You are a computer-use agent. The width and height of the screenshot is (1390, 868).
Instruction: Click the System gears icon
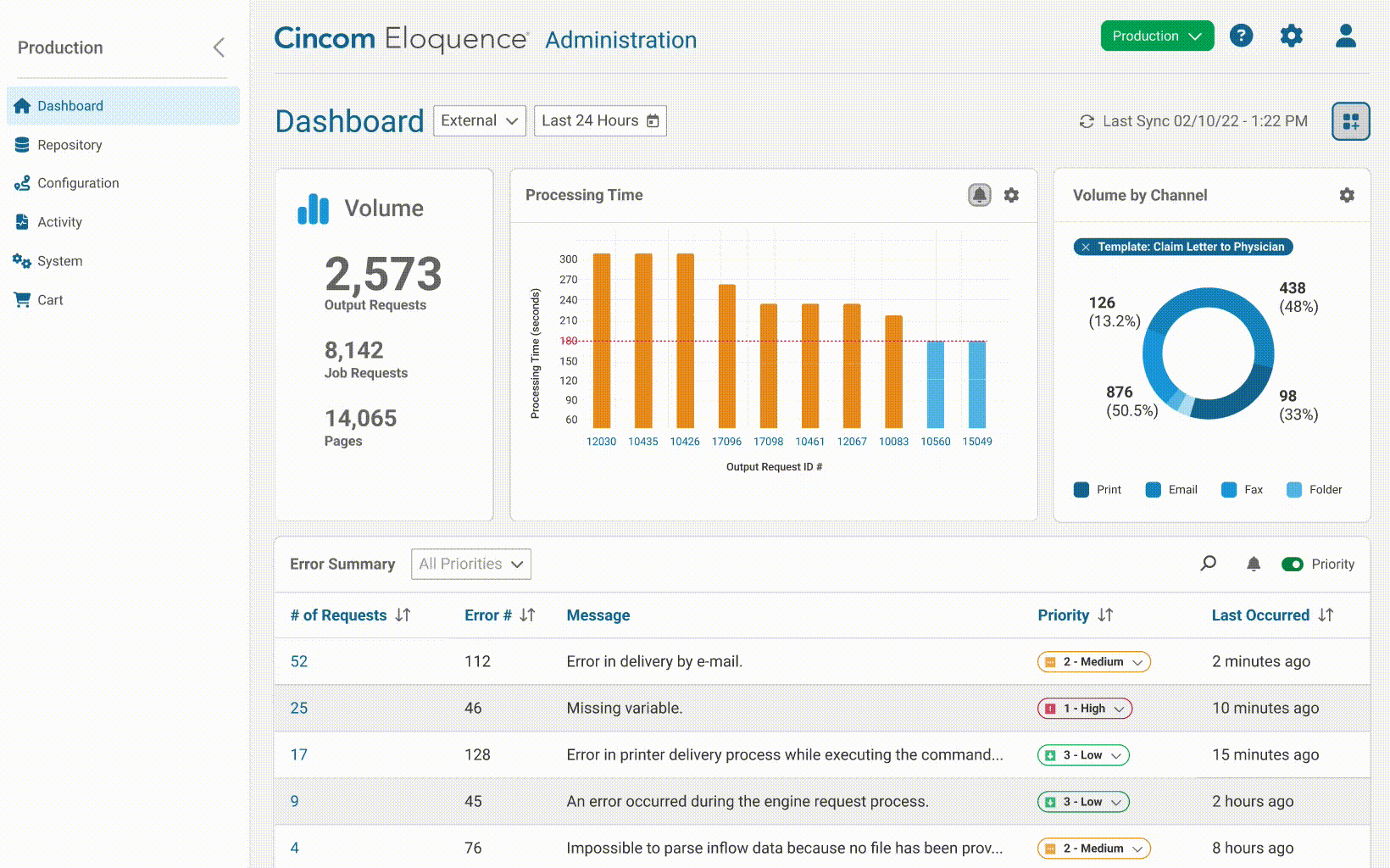[x=22, y=261]
